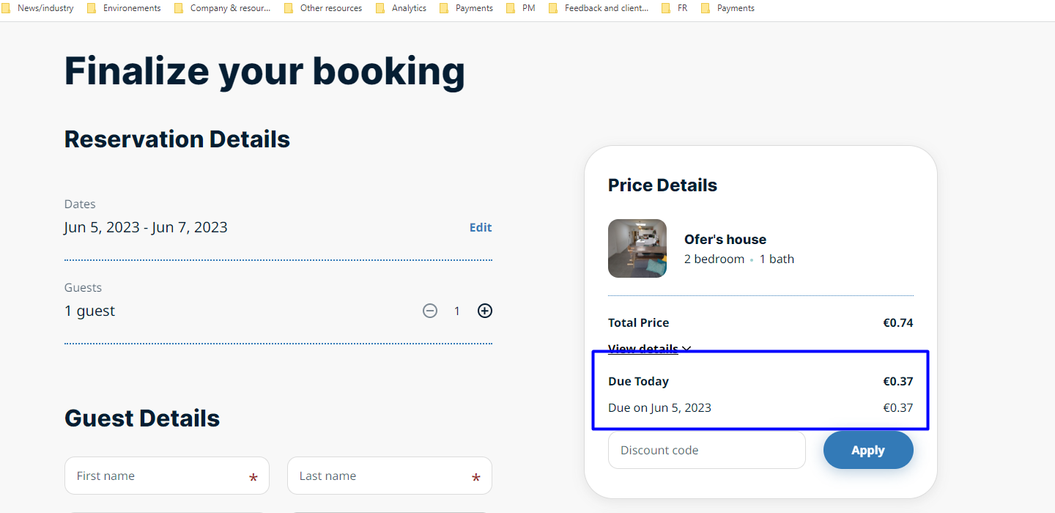Open the PM bookmark folder
Image resolution: width=1055 pixels, height=513 pixels.
tap(521, 8)
